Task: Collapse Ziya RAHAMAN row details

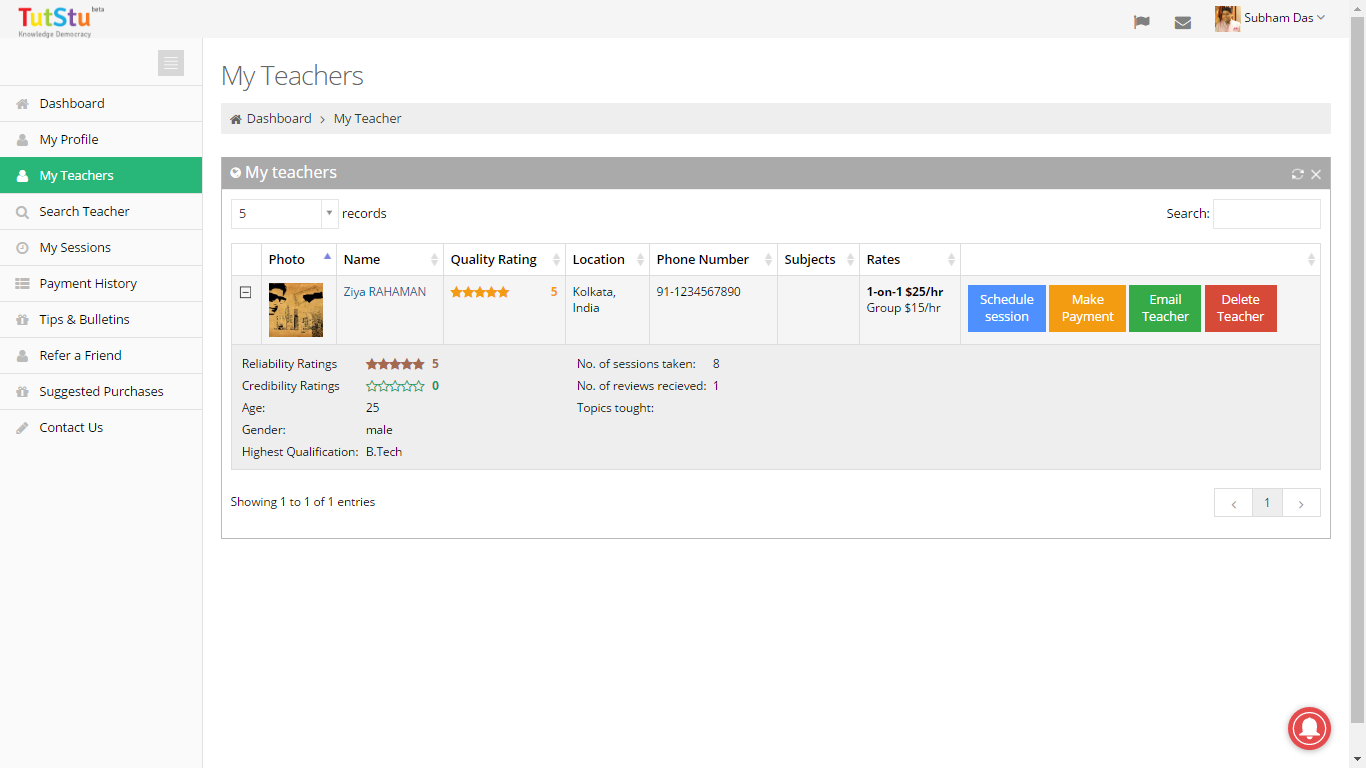Action: point(245,292)
